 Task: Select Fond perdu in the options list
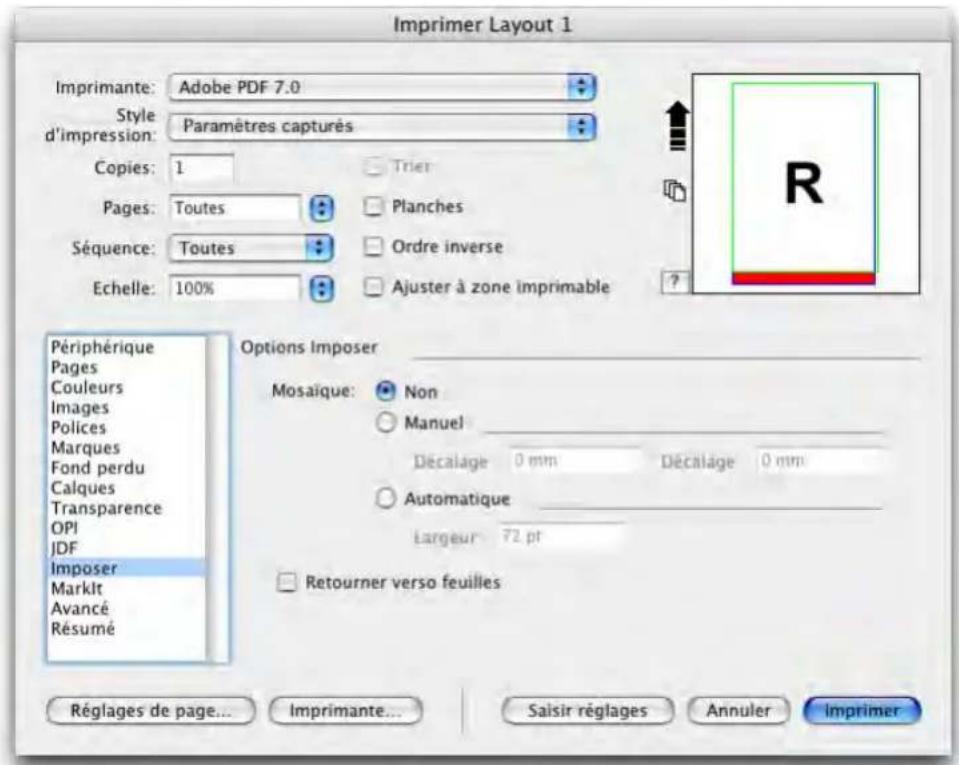(127, 468)
